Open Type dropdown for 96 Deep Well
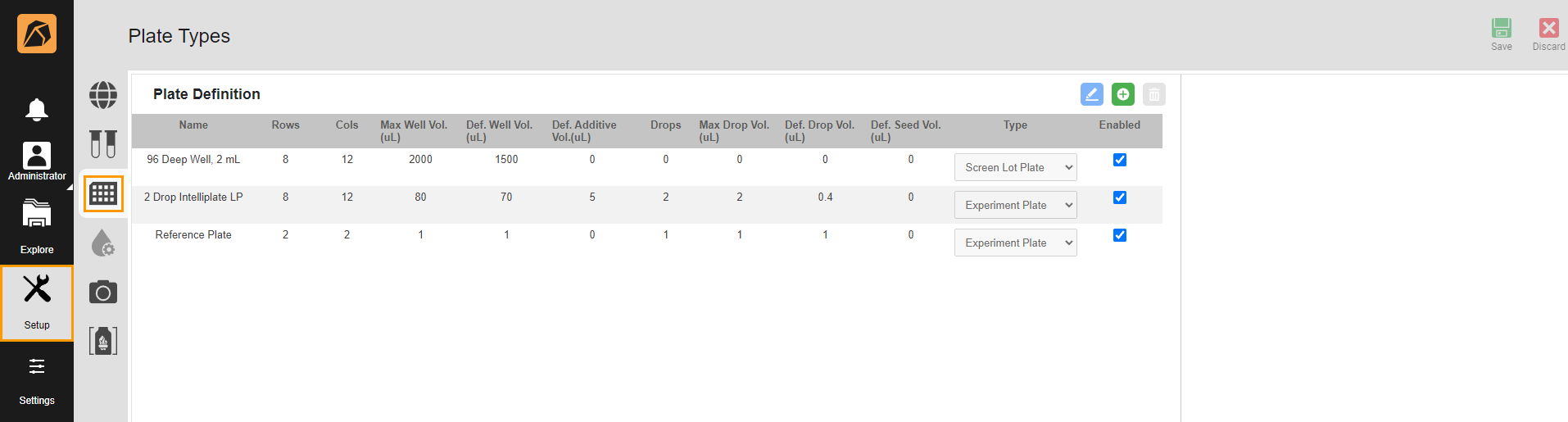Viewport: 1568px width, 422px height. click(1016, 167)
